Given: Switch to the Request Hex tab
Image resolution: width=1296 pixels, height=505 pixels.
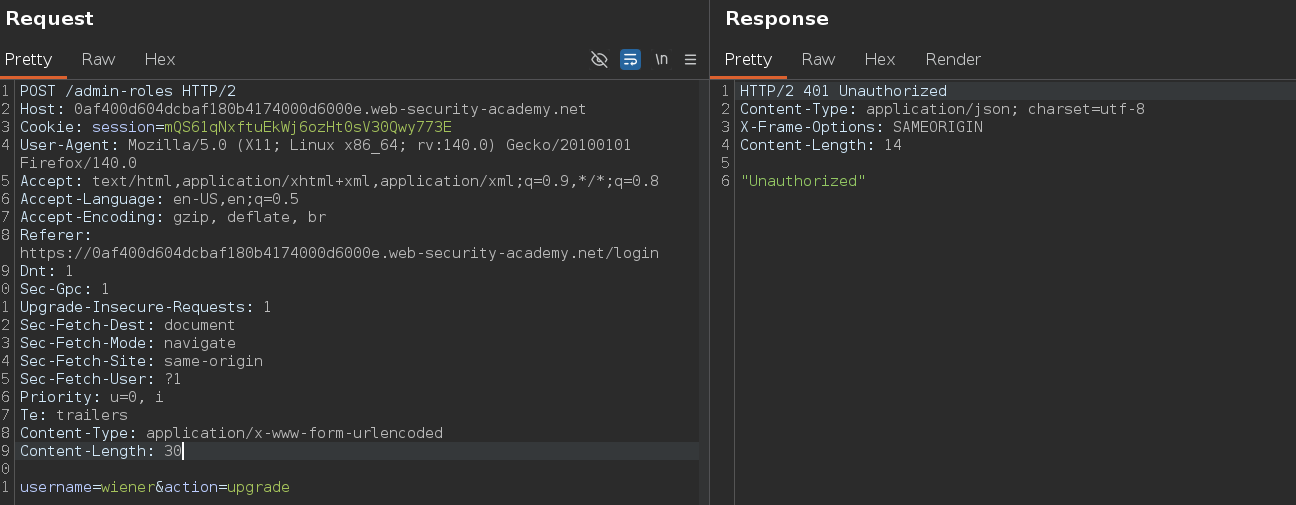Looking at the screenshot, I should (x=160, y=59).
